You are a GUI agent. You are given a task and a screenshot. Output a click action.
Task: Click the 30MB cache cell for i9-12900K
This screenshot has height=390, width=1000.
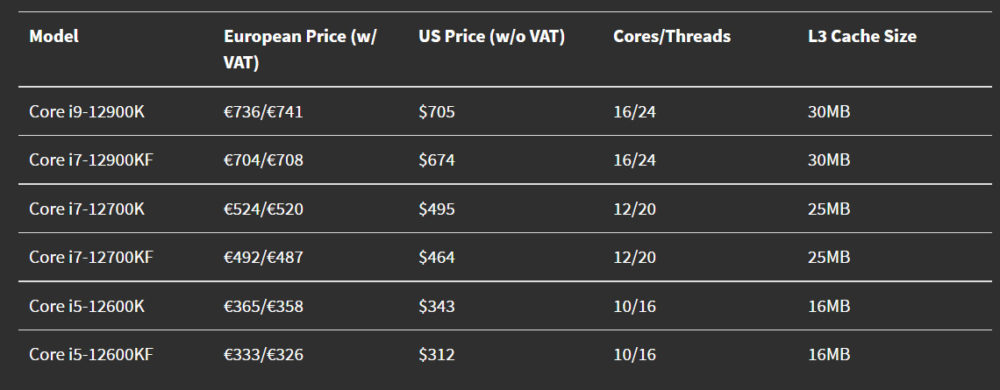828,112
